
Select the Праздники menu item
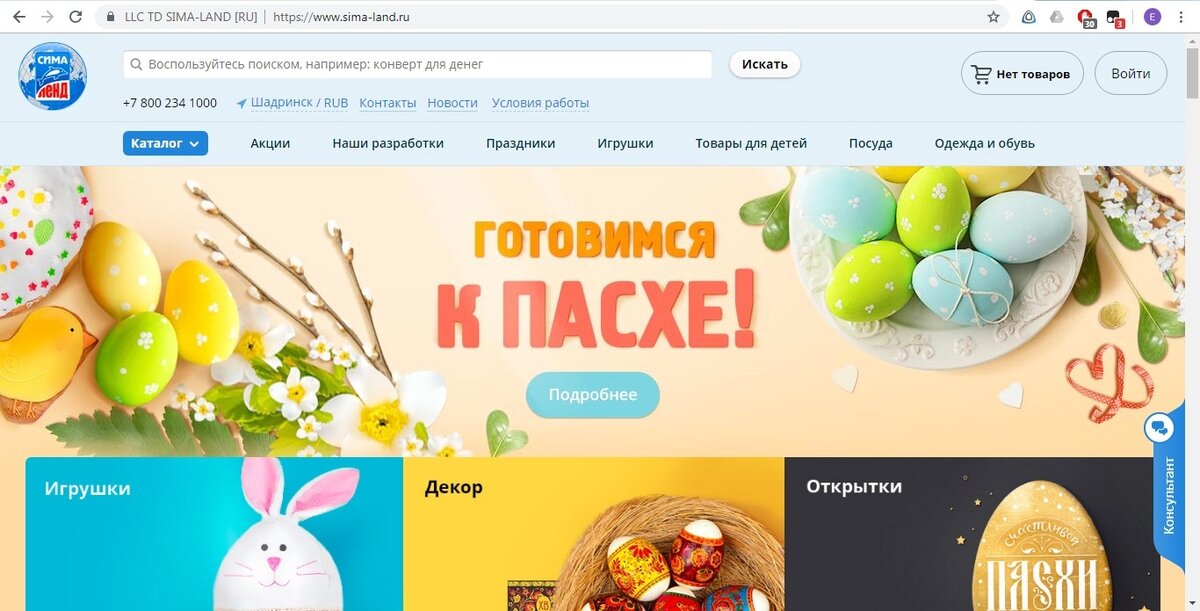(x=520, y=143)
